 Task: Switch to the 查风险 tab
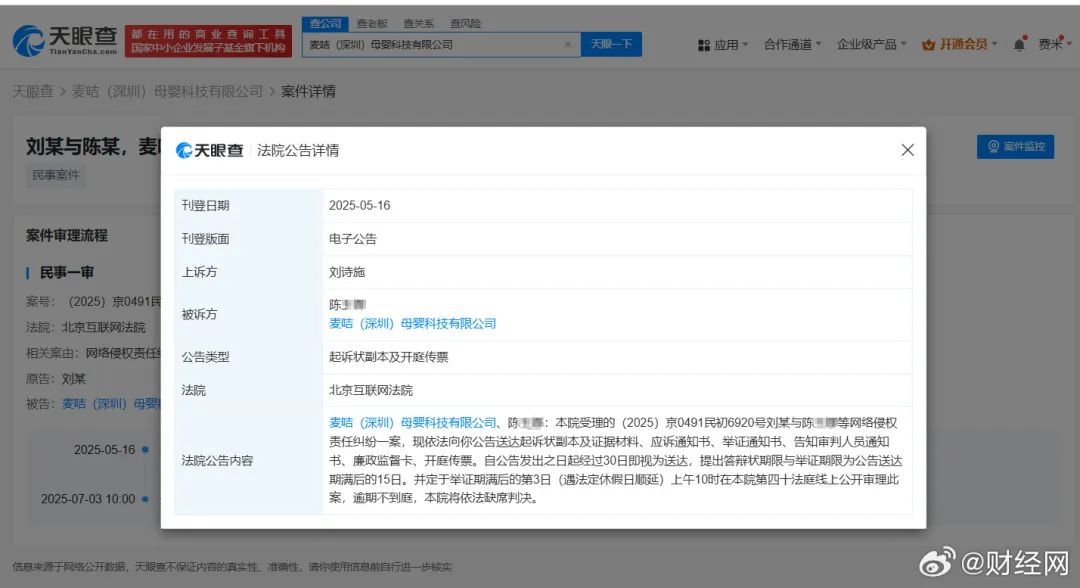(466, 23)
